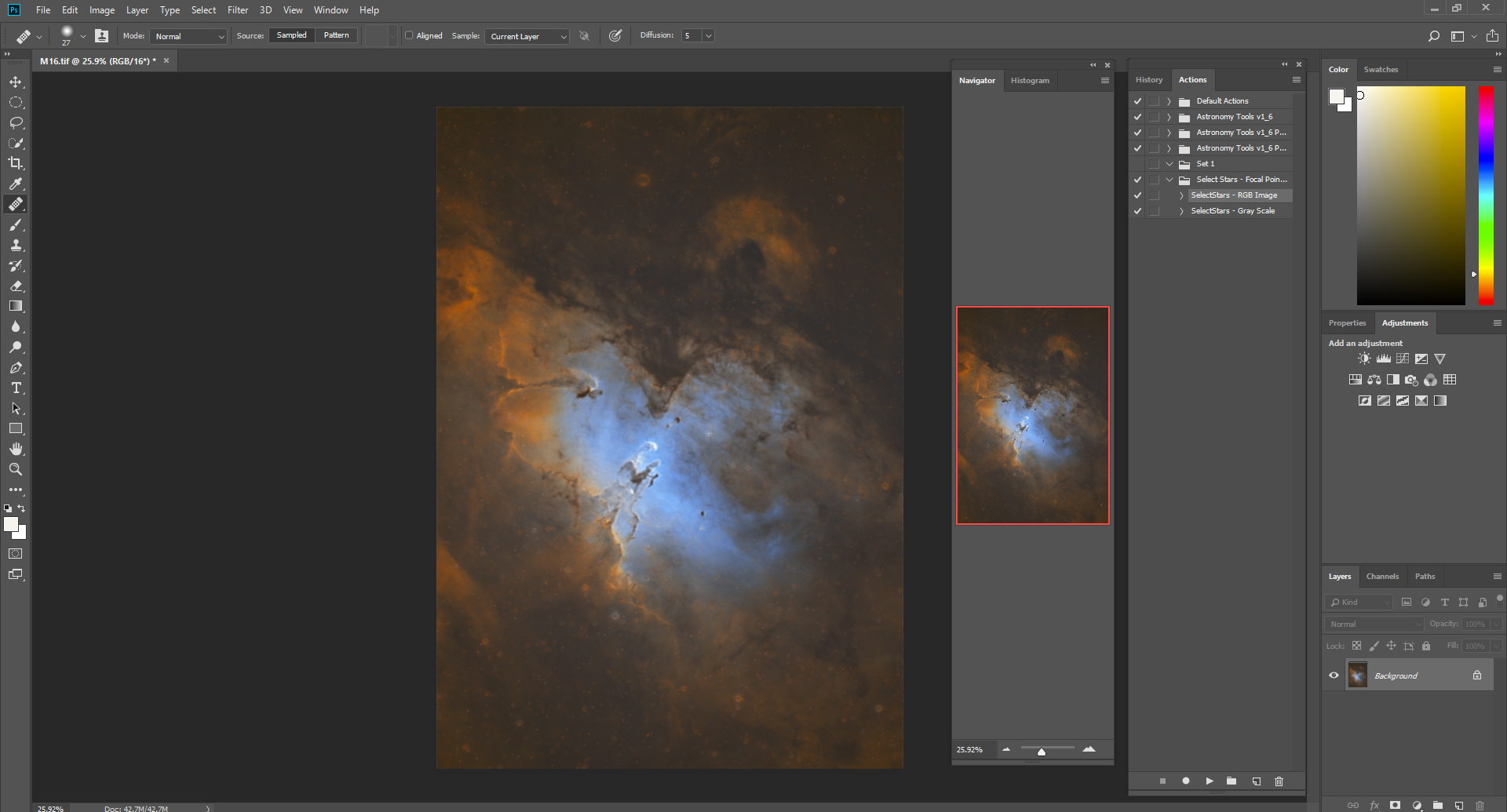This screenshot has height=812, width=1507.
Task: Select the Zoom tool in toolbar
Action: point(16,470)
